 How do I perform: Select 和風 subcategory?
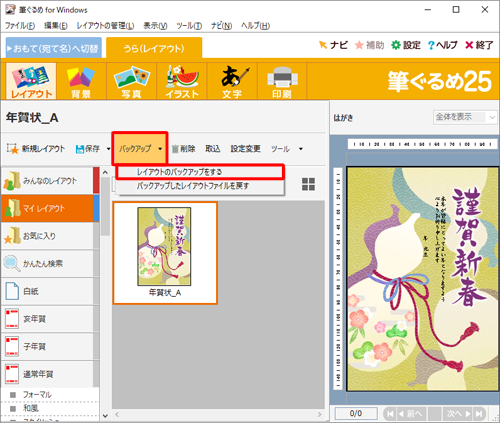[50, 408]
